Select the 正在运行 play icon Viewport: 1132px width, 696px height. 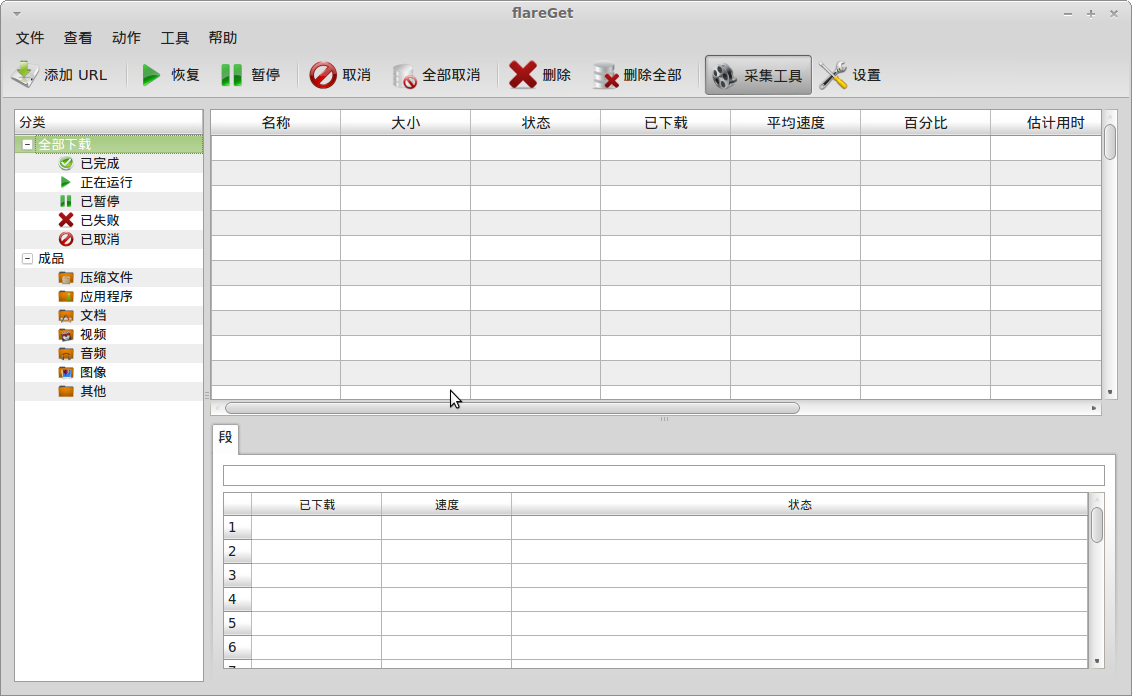pyautogui.click(x=66, y=182)
